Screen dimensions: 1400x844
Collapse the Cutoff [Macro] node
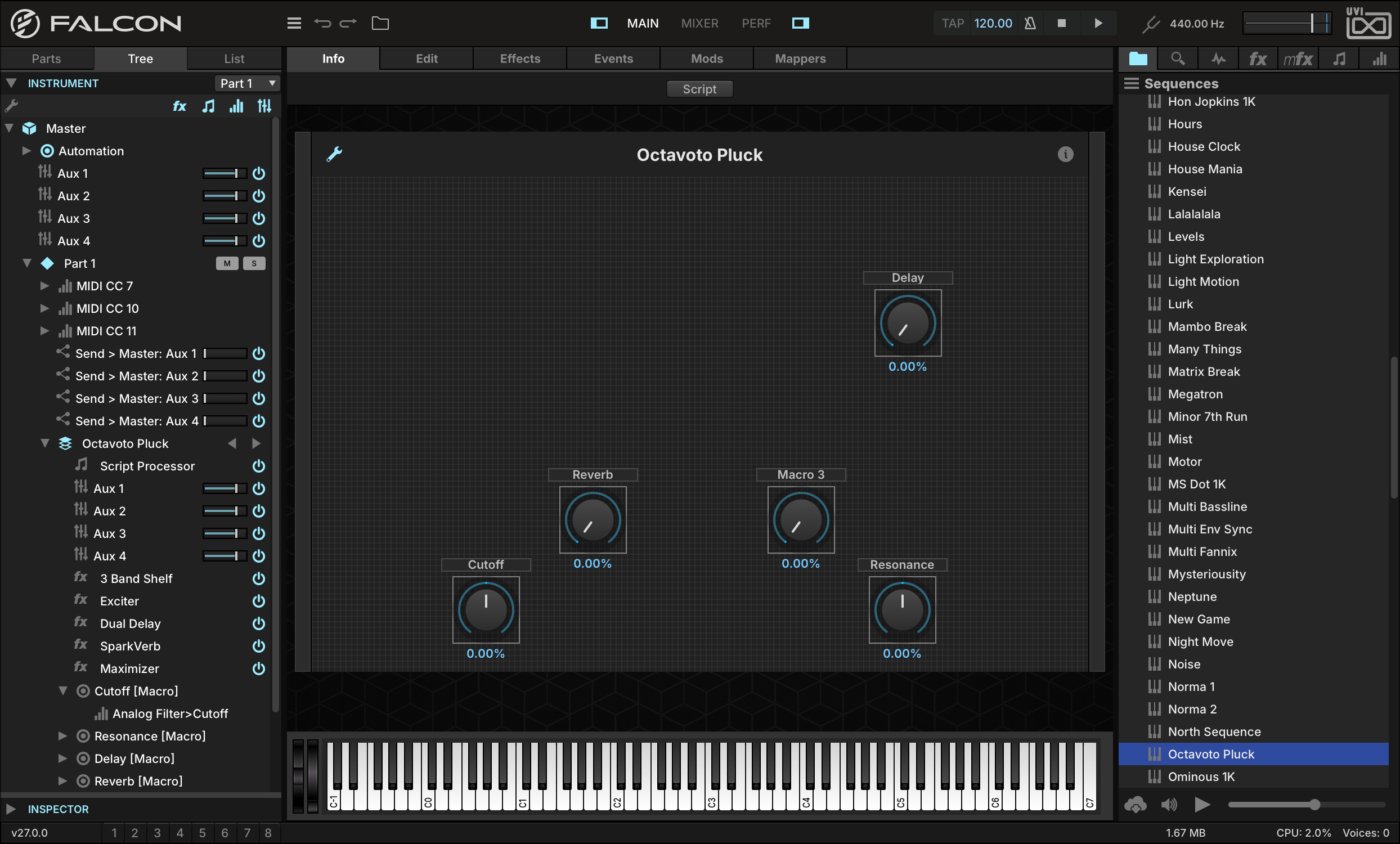tap(63, 690)
